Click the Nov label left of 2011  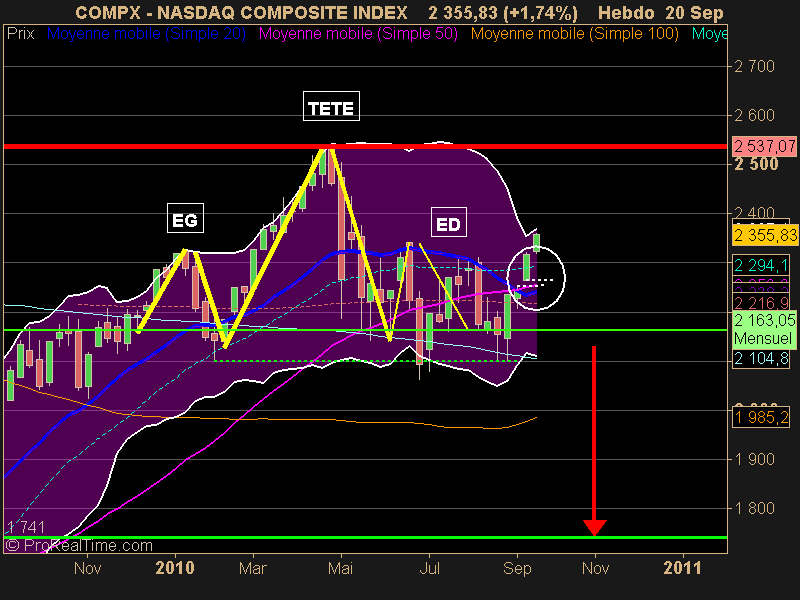pos(595,568)
